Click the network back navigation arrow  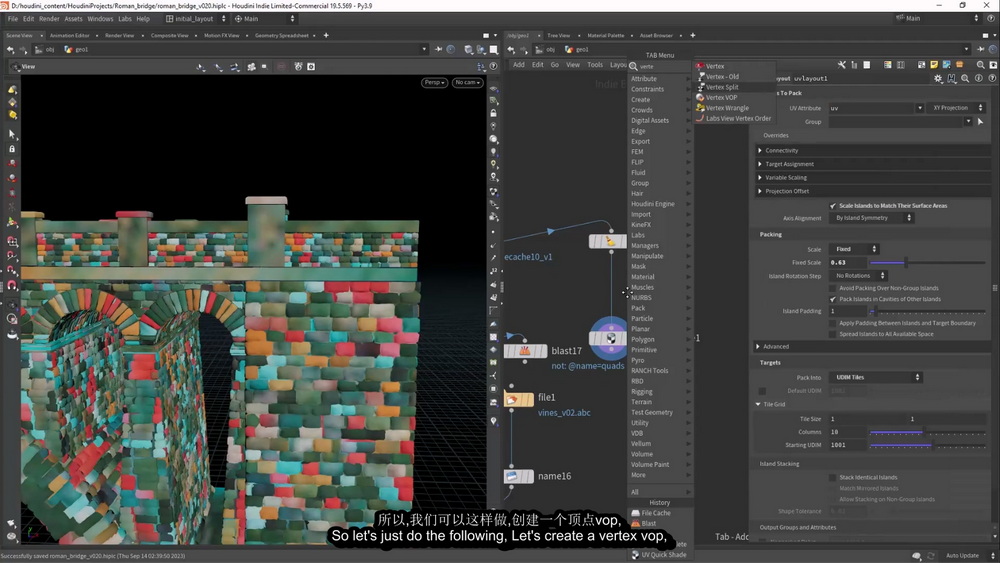point(511,50)
